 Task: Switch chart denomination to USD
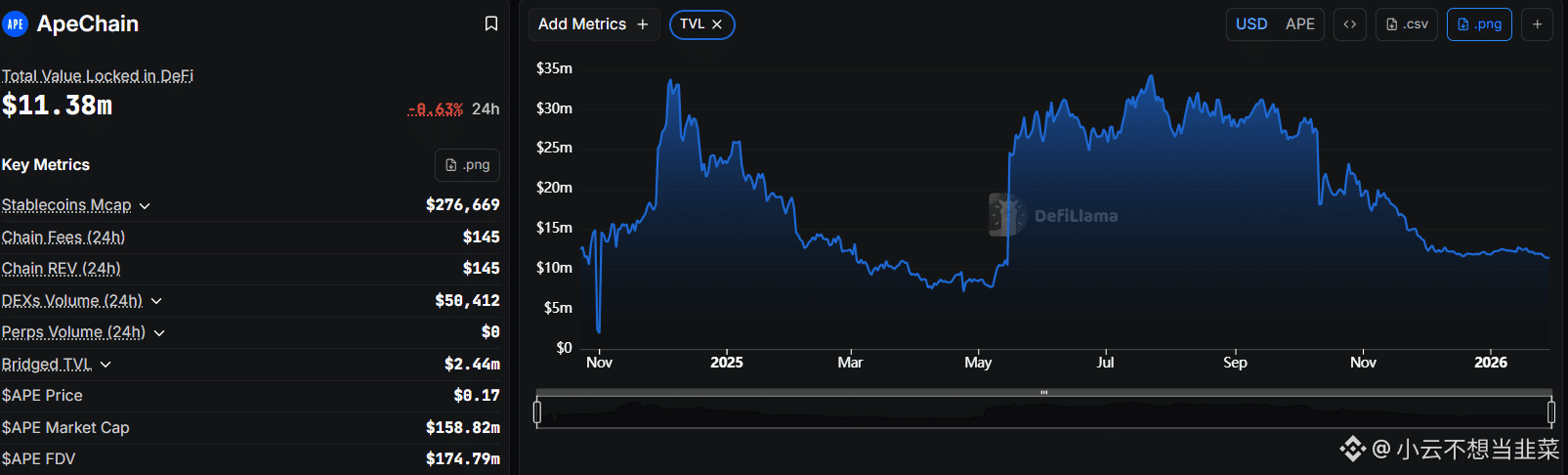coord(1251,24)
